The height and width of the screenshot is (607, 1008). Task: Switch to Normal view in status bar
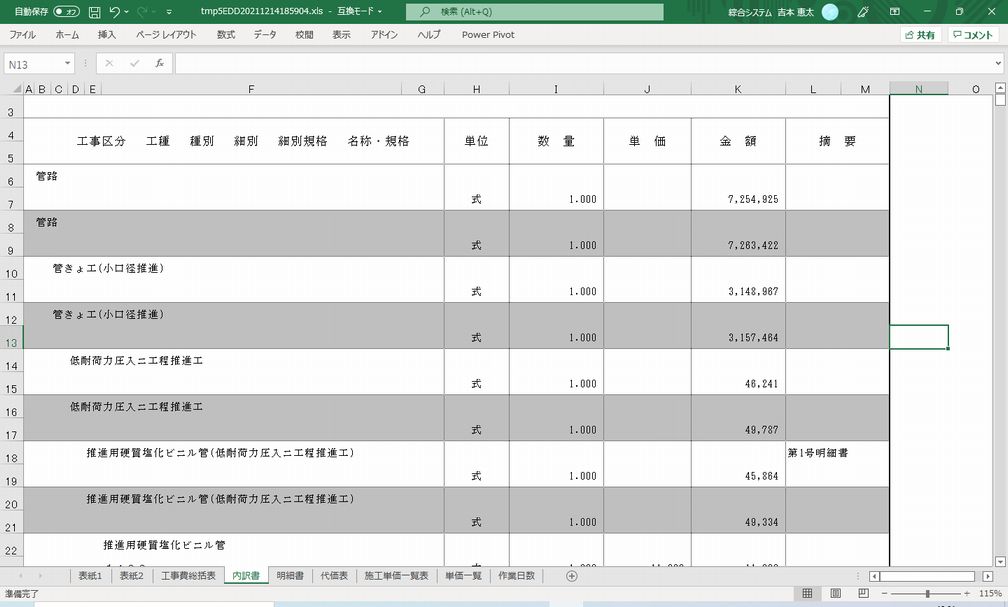(x=807, y=594)
